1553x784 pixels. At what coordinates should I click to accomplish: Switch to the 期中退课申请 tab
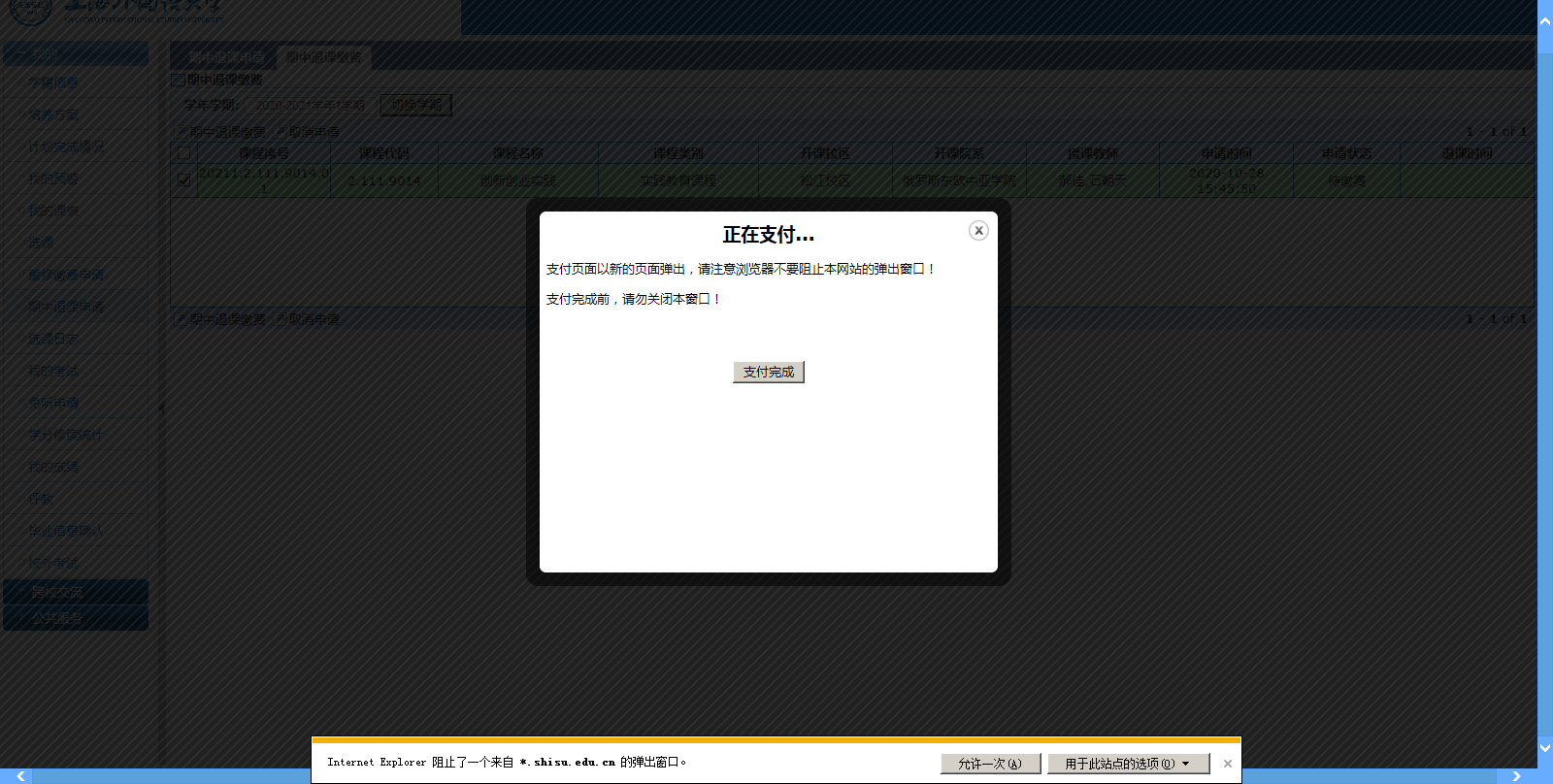pos(225,57)
